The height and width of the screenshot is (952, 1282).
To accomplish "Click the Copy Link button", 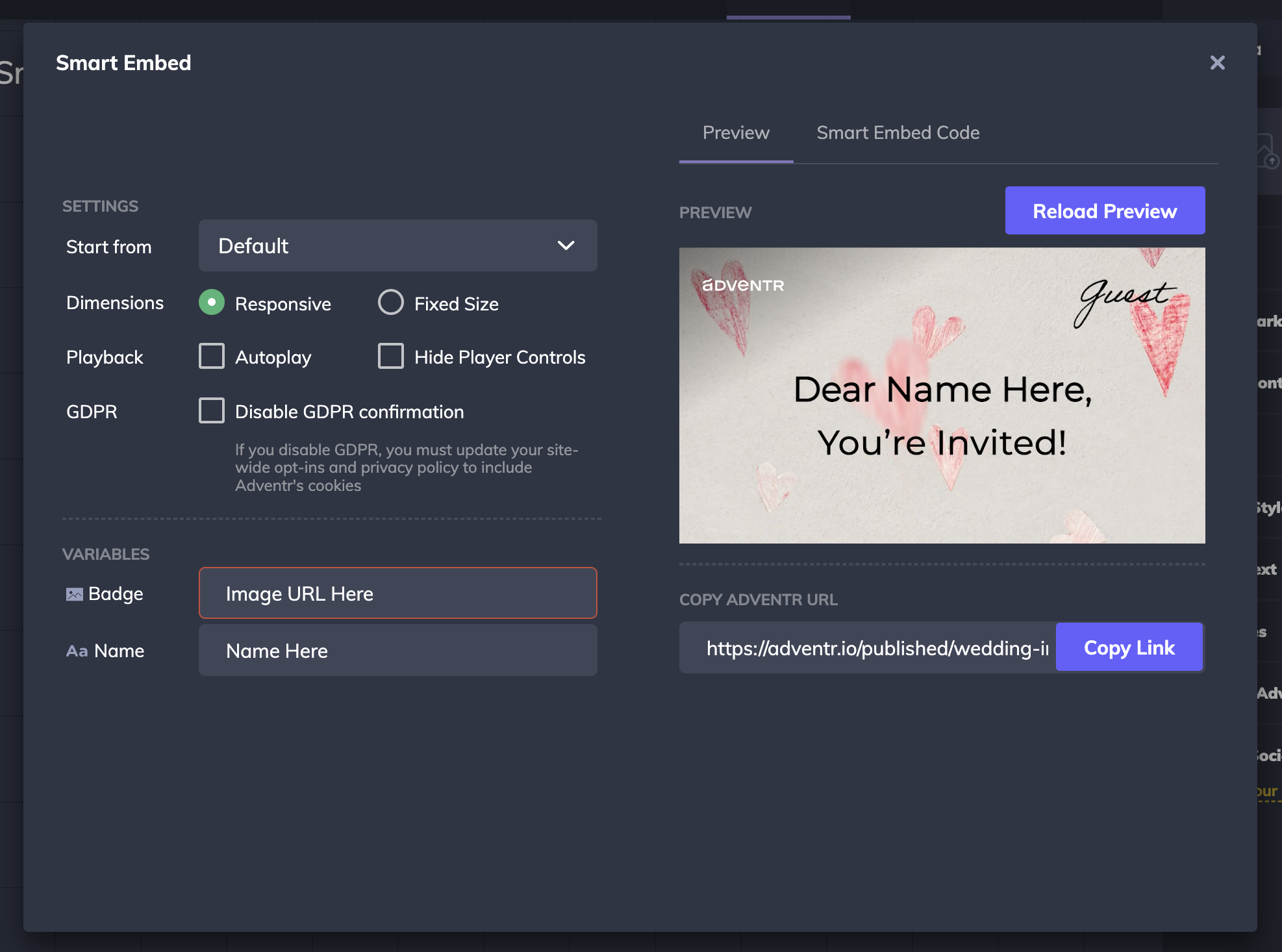I will pyautogui.click(x=1129, y=647).
